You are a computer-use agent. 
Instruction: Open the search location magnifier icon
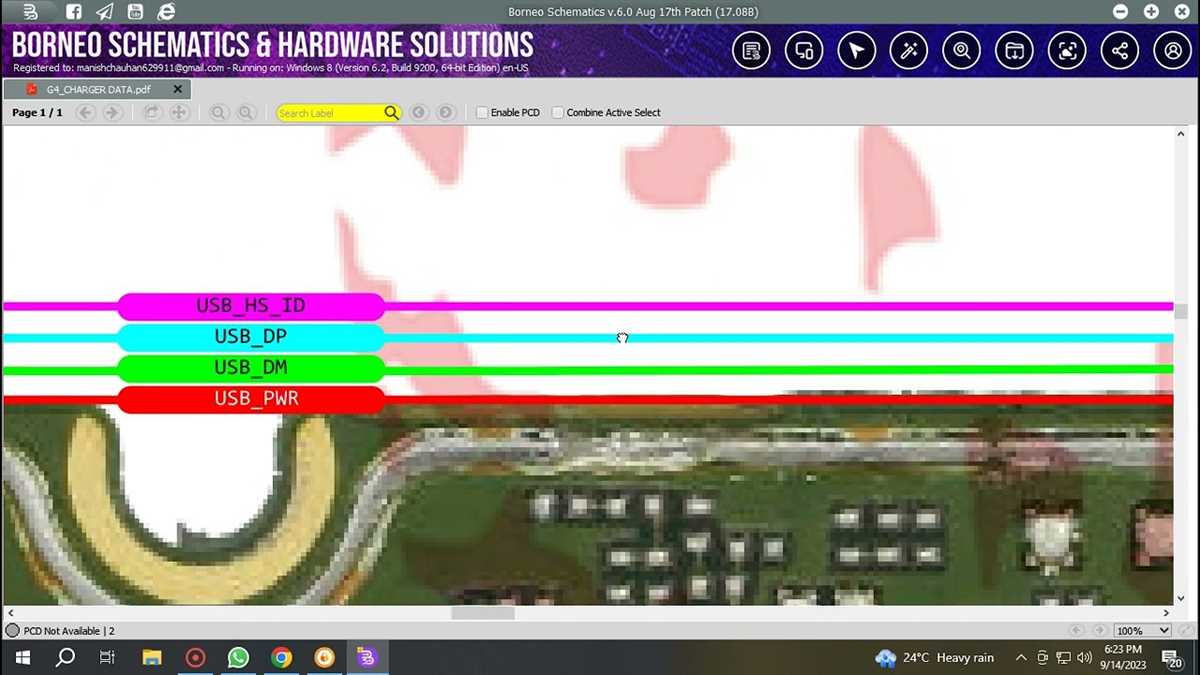tap(962, 50)
